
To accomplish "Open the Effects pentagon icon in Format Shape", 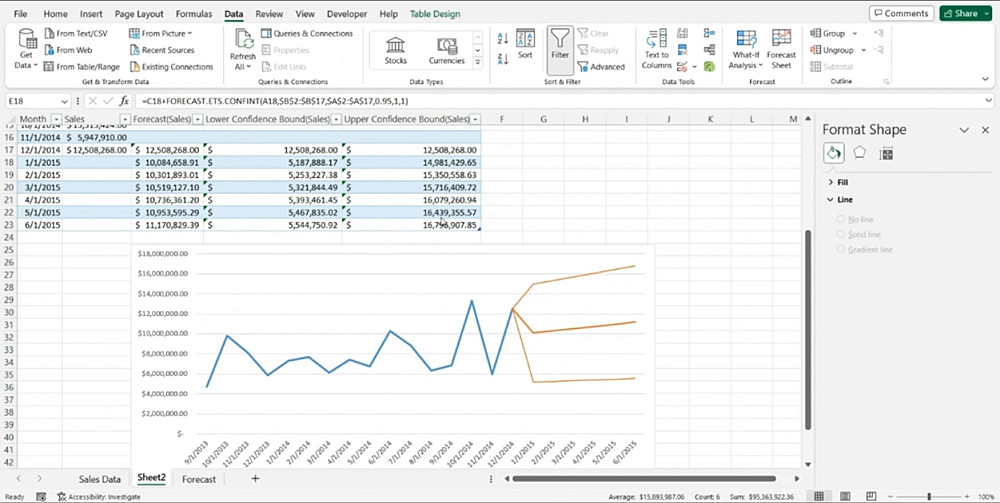I will 859,153.
